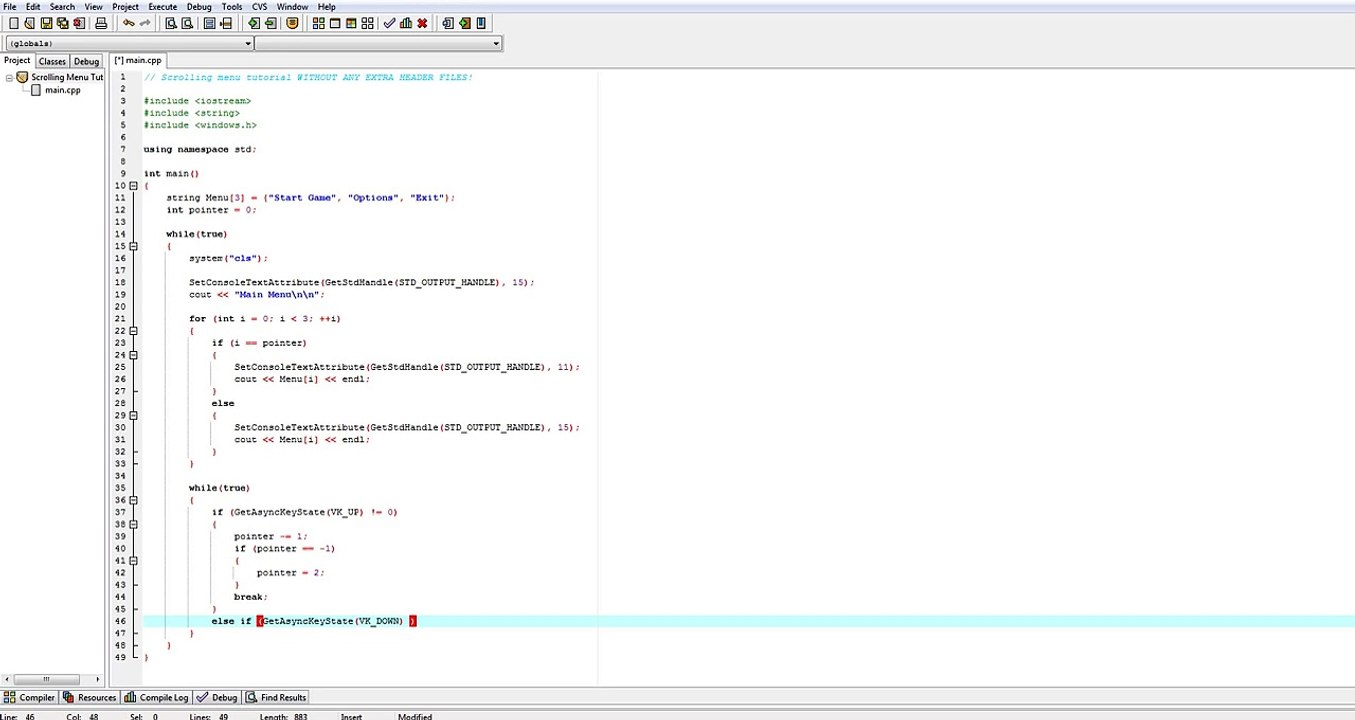
Task: Click the Rebuild All icon
Action: click(x=367, y=23)
